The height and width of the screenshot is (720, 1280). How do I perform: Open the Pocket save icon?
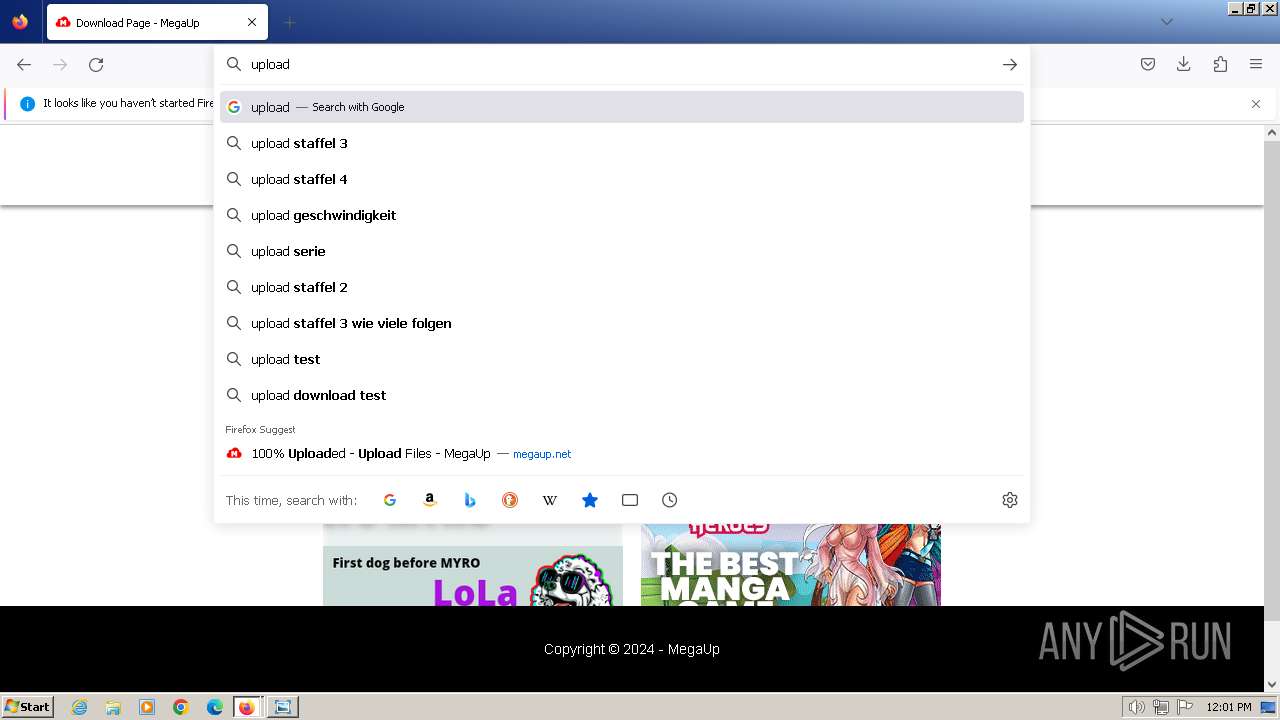pos(1148,64)
